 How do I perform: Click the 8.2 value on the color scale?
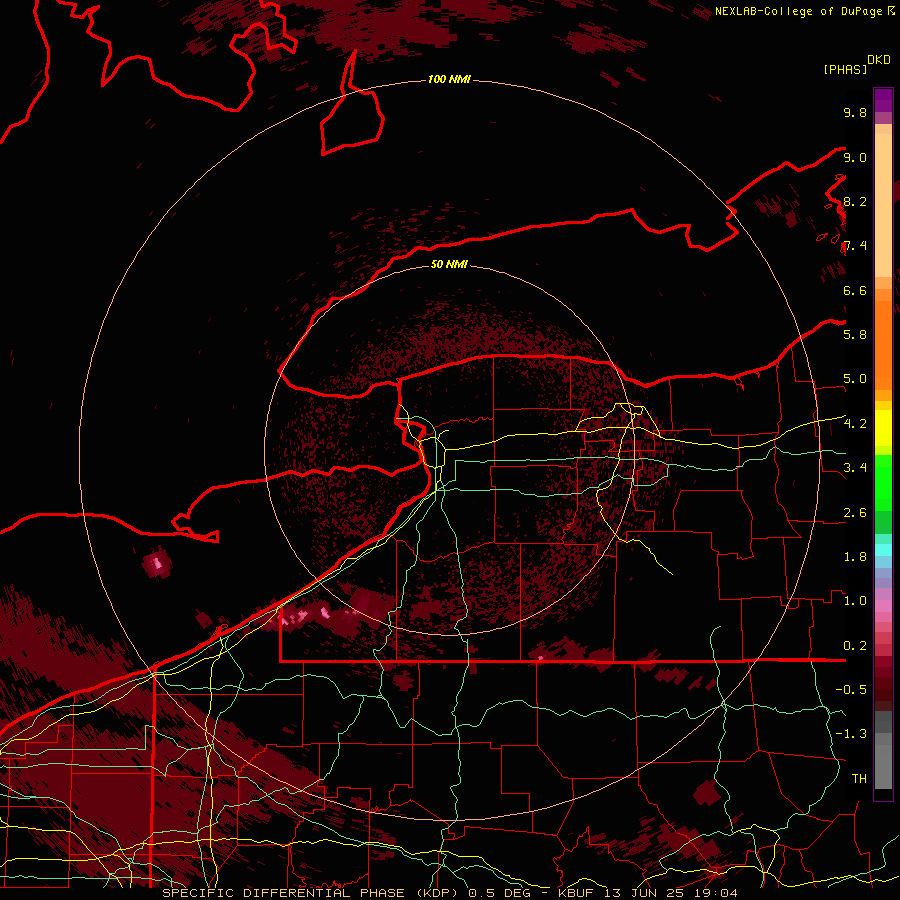click(855, 201)
